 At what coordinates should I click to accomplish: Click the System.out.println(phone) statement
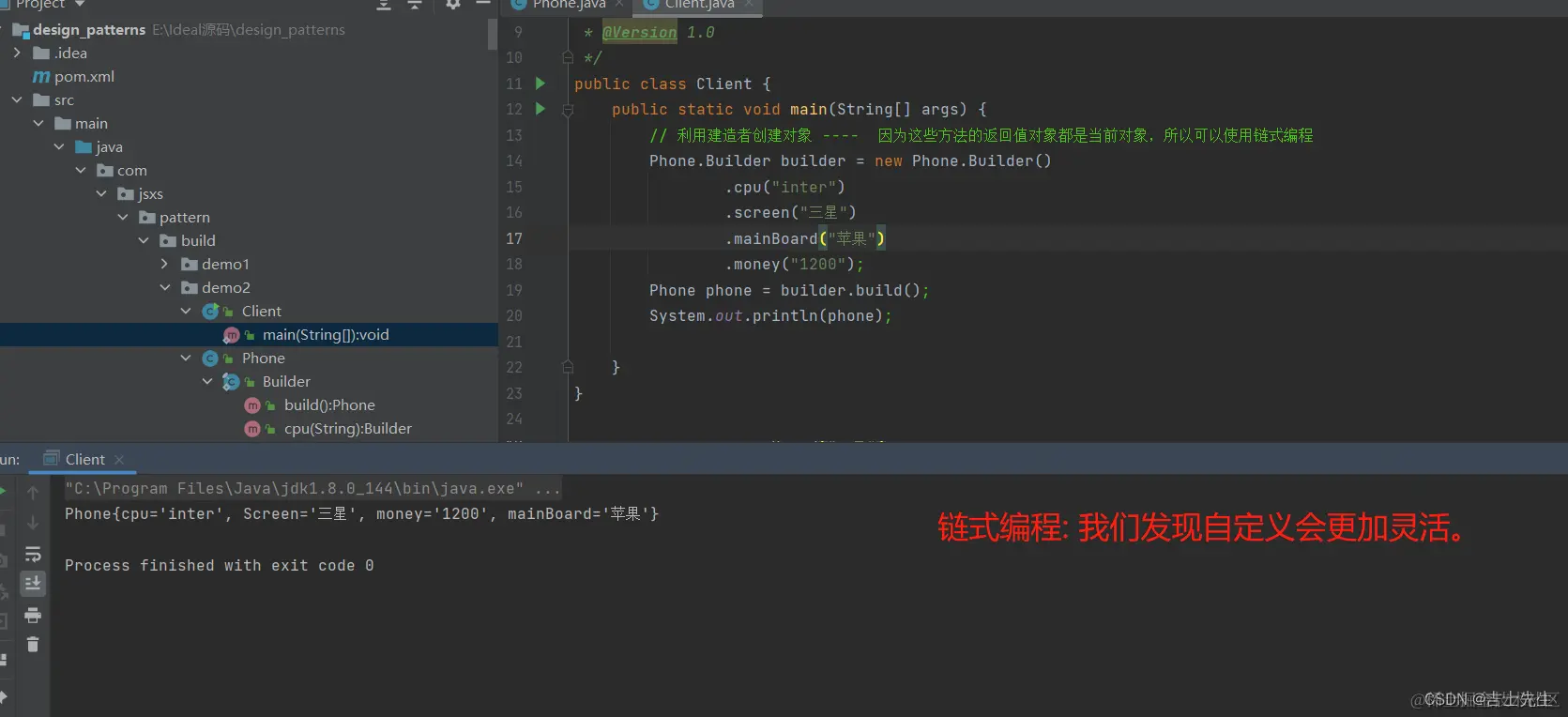[770, 316]
